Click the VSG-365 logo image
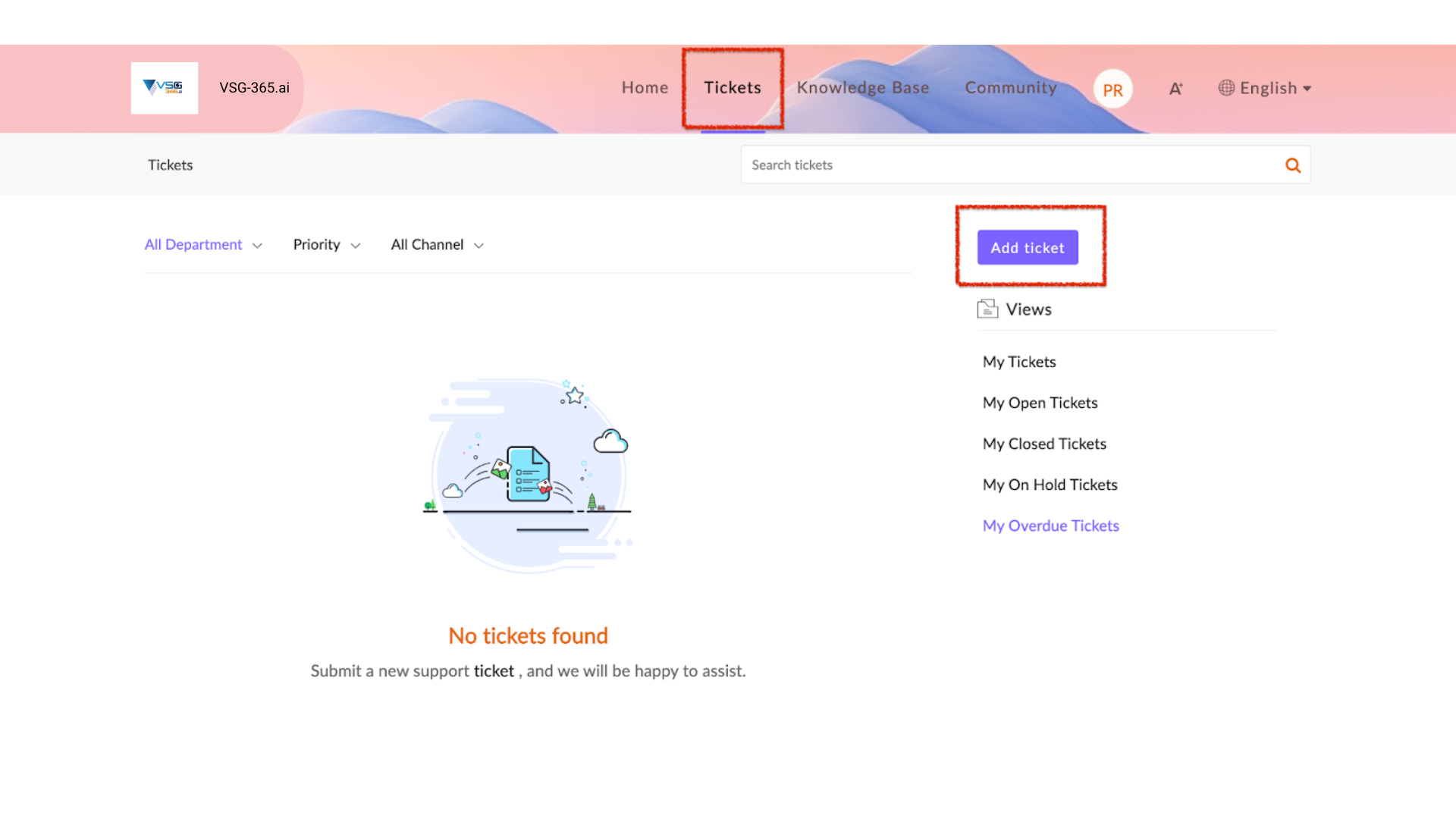Screen dimensions: 1456x819 (164, 88)
